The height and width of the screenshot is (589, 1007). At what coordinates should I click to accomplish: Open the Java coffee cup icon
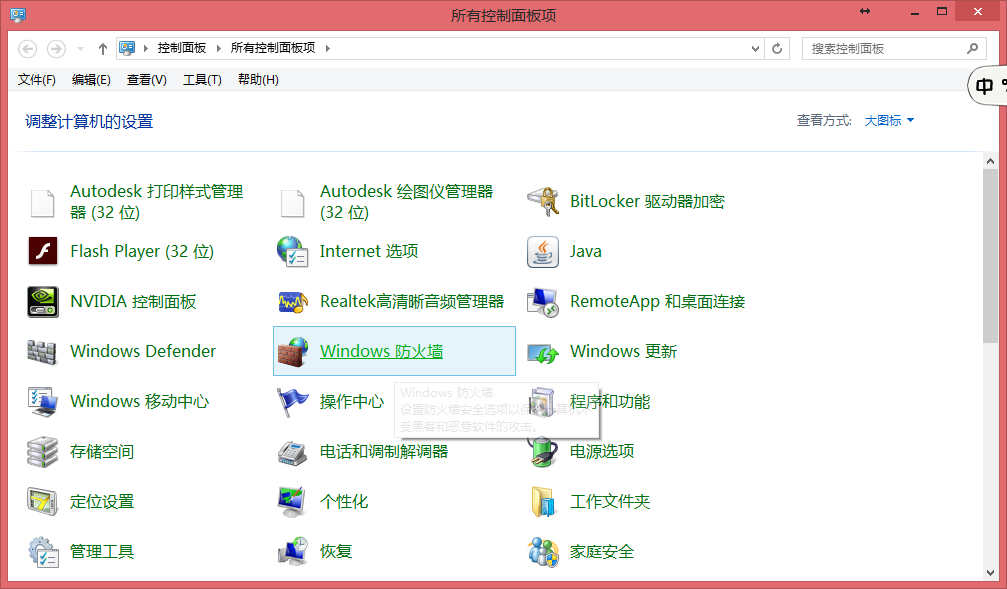(x=543, y=251)
